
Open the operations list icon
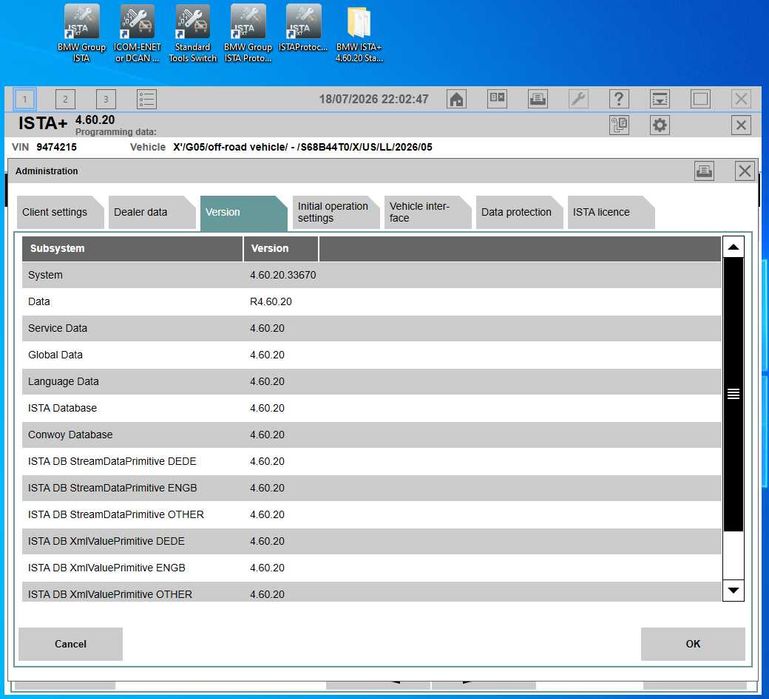click(146, 100)
